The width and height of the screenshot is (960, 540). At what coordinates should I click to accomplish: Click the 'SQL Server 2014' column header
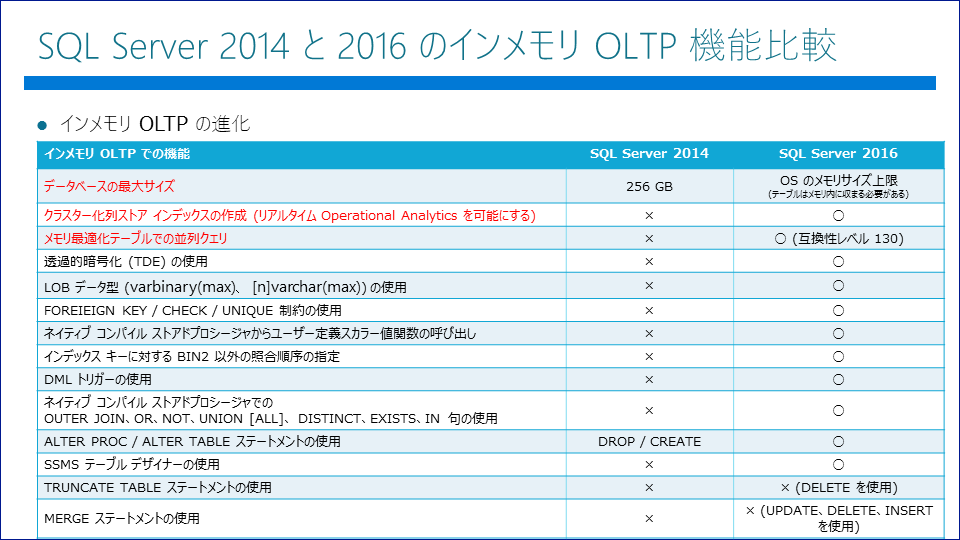(649, 154)
